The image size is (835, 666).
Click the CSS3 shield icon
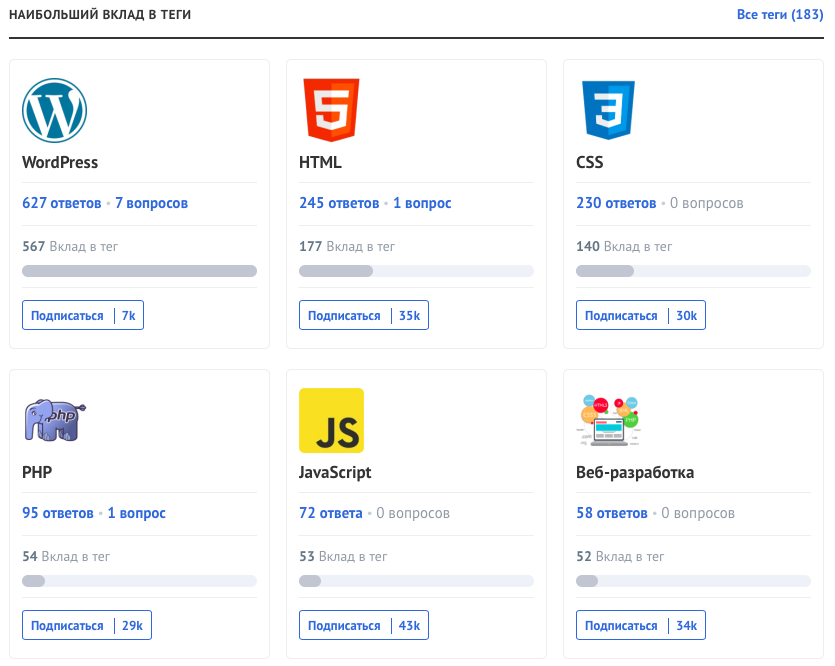pyautogui.click(x=608, y=111)
